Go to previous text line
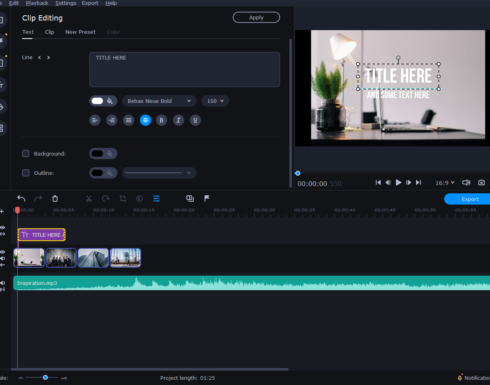 click(x=39, y=57)
